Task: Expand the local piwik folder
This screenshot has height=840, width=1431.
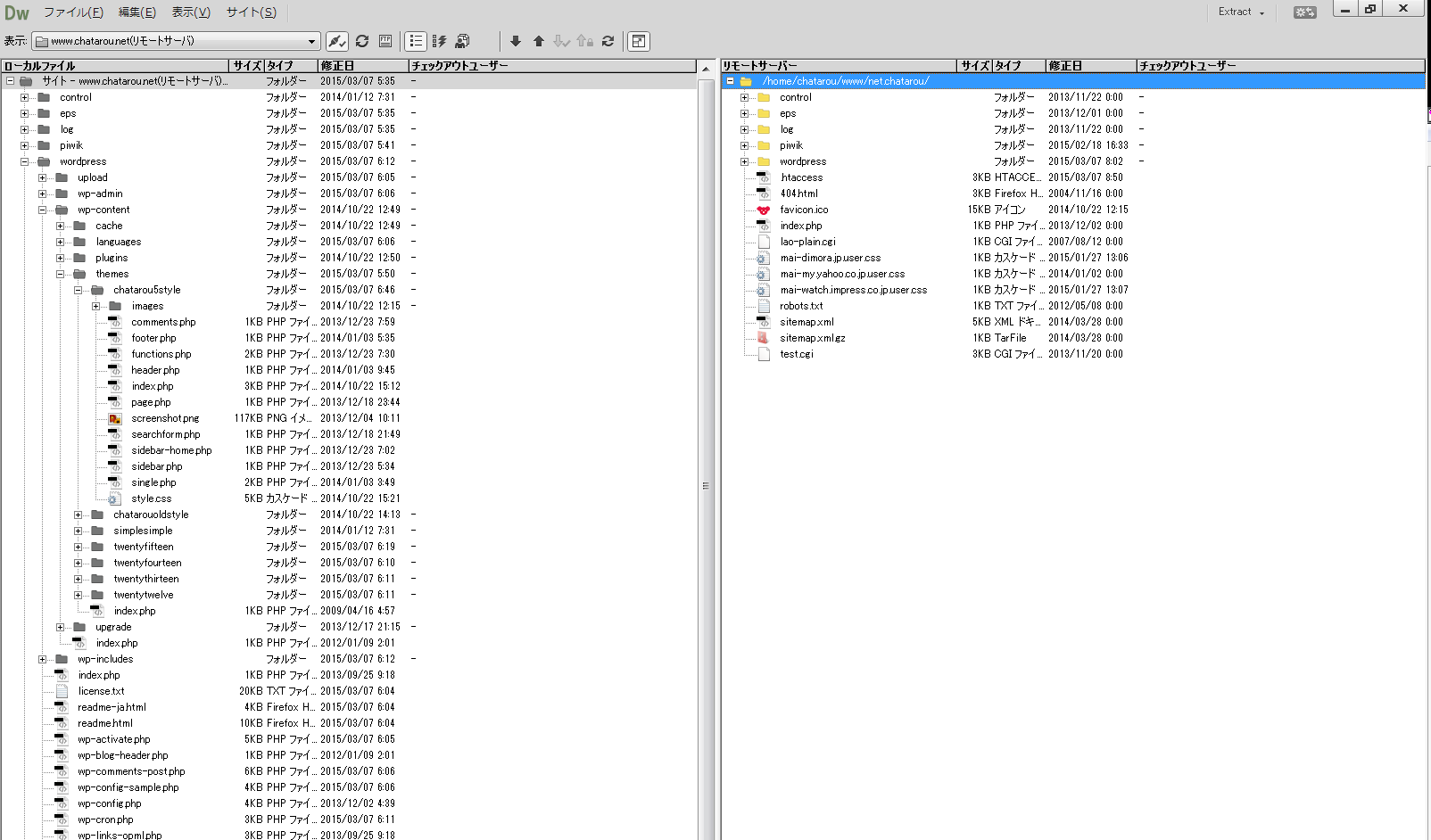Action: click(x=25, y=145)
